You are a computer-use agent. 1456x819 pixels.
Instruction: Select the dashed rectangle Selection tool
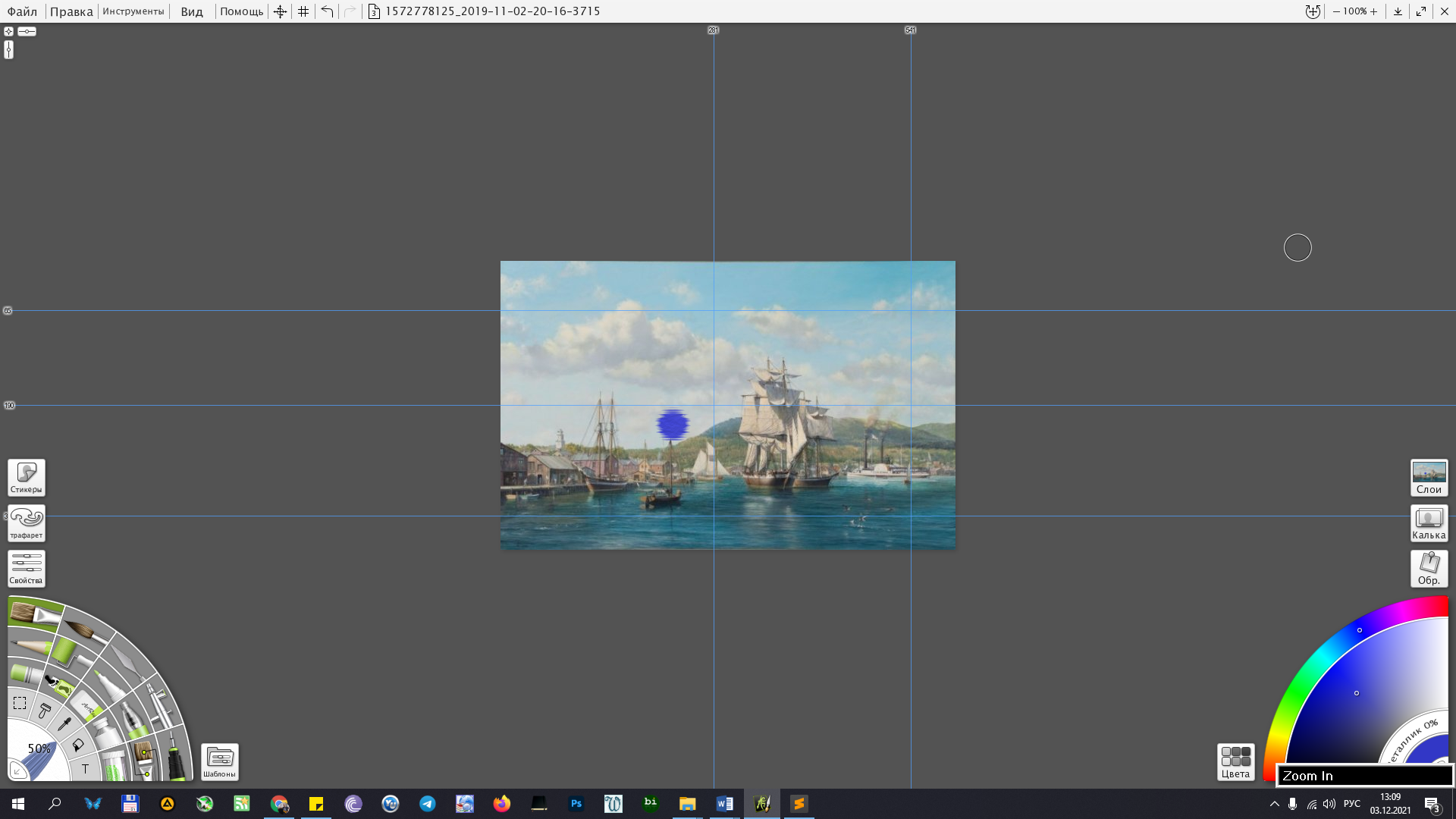(20, 703)
